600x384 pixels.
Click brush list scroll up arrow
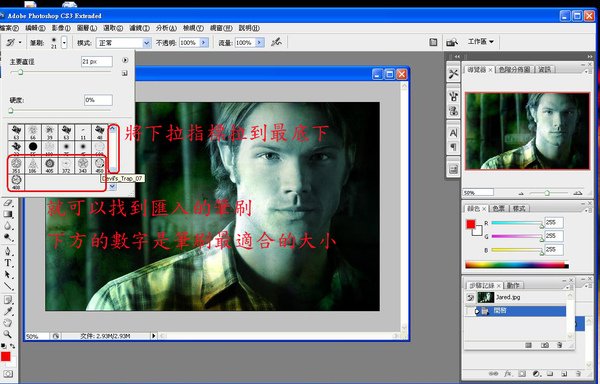click(x=113, y=129)
